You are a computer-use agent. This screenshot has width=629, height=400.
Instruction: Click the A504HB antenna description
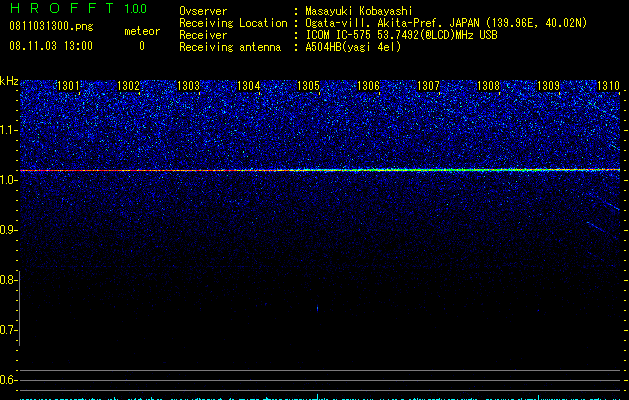pyautogui.click(x=353, y=47)
